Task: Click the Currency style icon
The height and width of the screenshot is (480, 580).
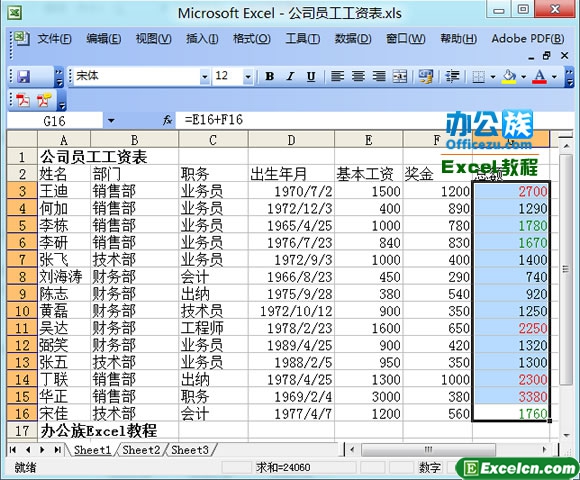Action: pyautogui.click(x=425, y=77)
